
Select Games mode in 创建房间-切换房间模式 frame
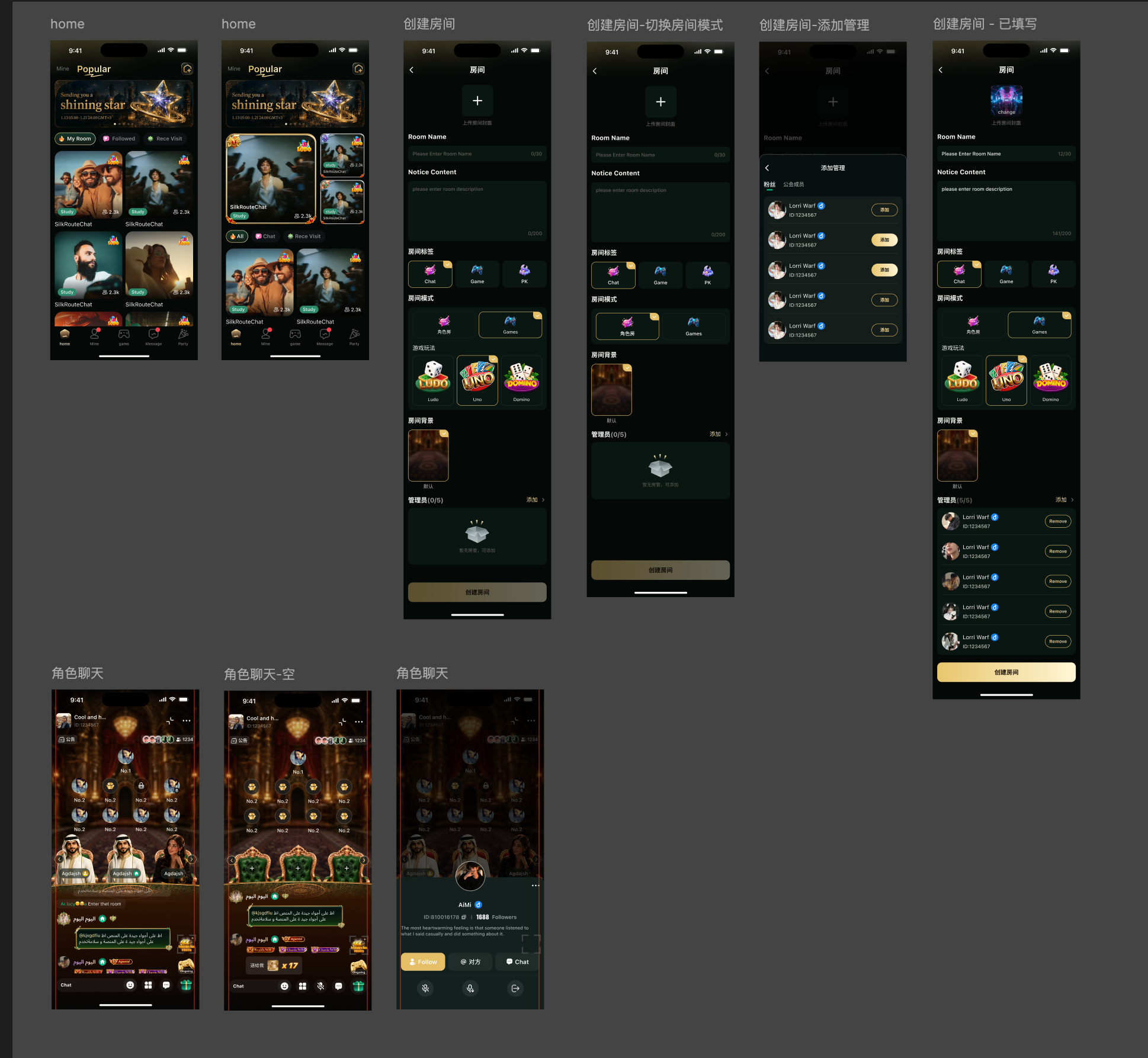click(x=694, y=326)
